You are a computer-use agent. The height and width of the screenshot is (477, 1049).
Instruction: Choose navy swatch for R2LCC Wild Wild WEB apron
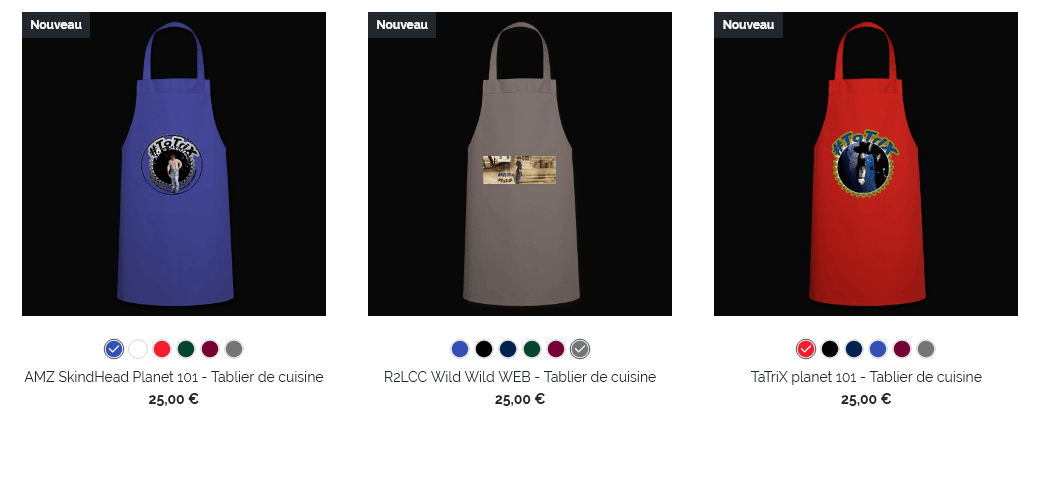(508, 349)
